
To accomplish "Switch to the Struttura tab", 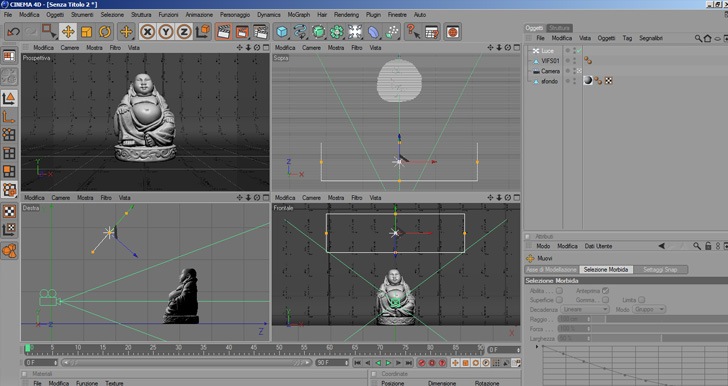I will tap(559, 28).
